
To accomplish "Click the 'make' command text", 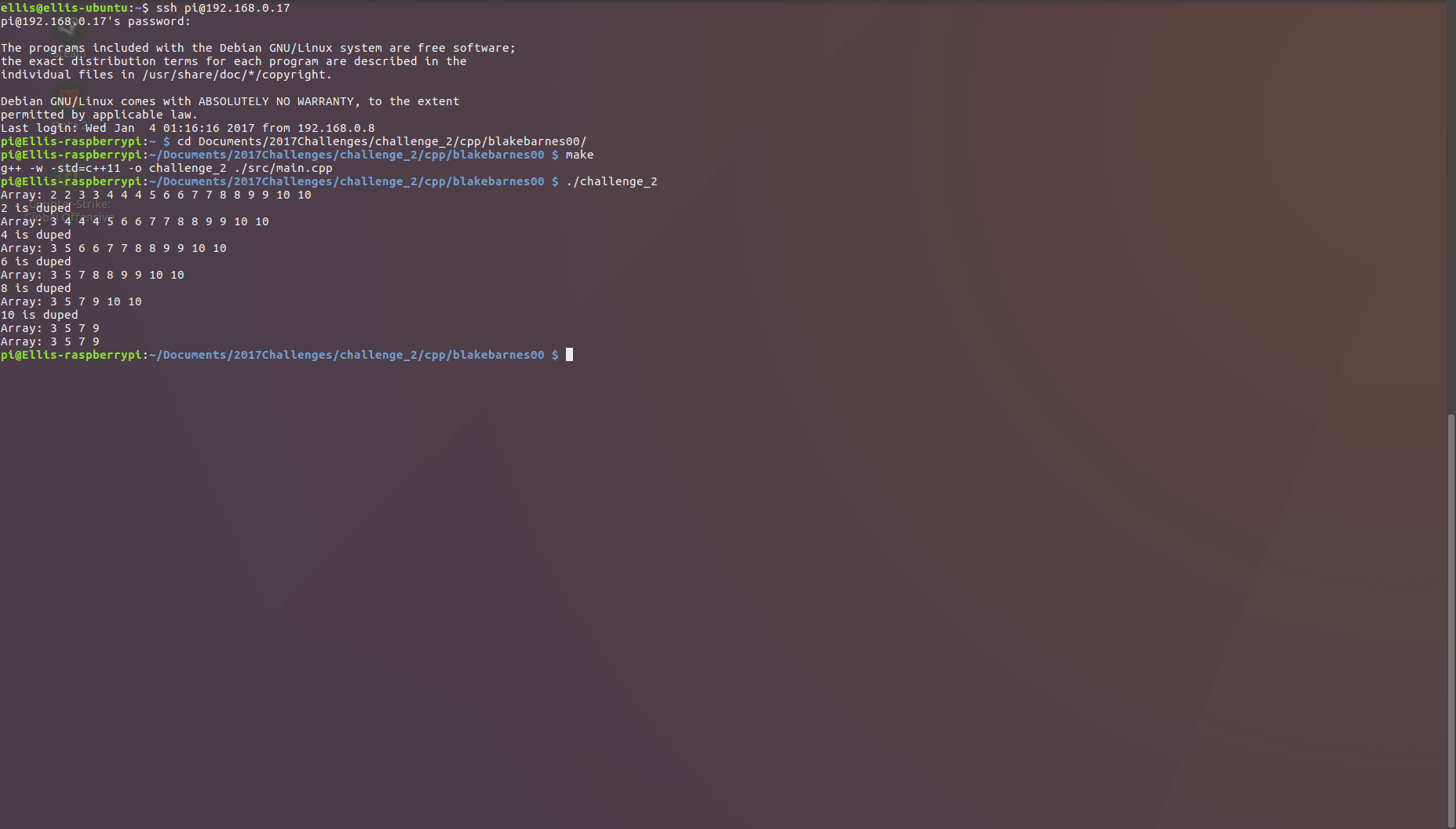I will tap(580, 155).
